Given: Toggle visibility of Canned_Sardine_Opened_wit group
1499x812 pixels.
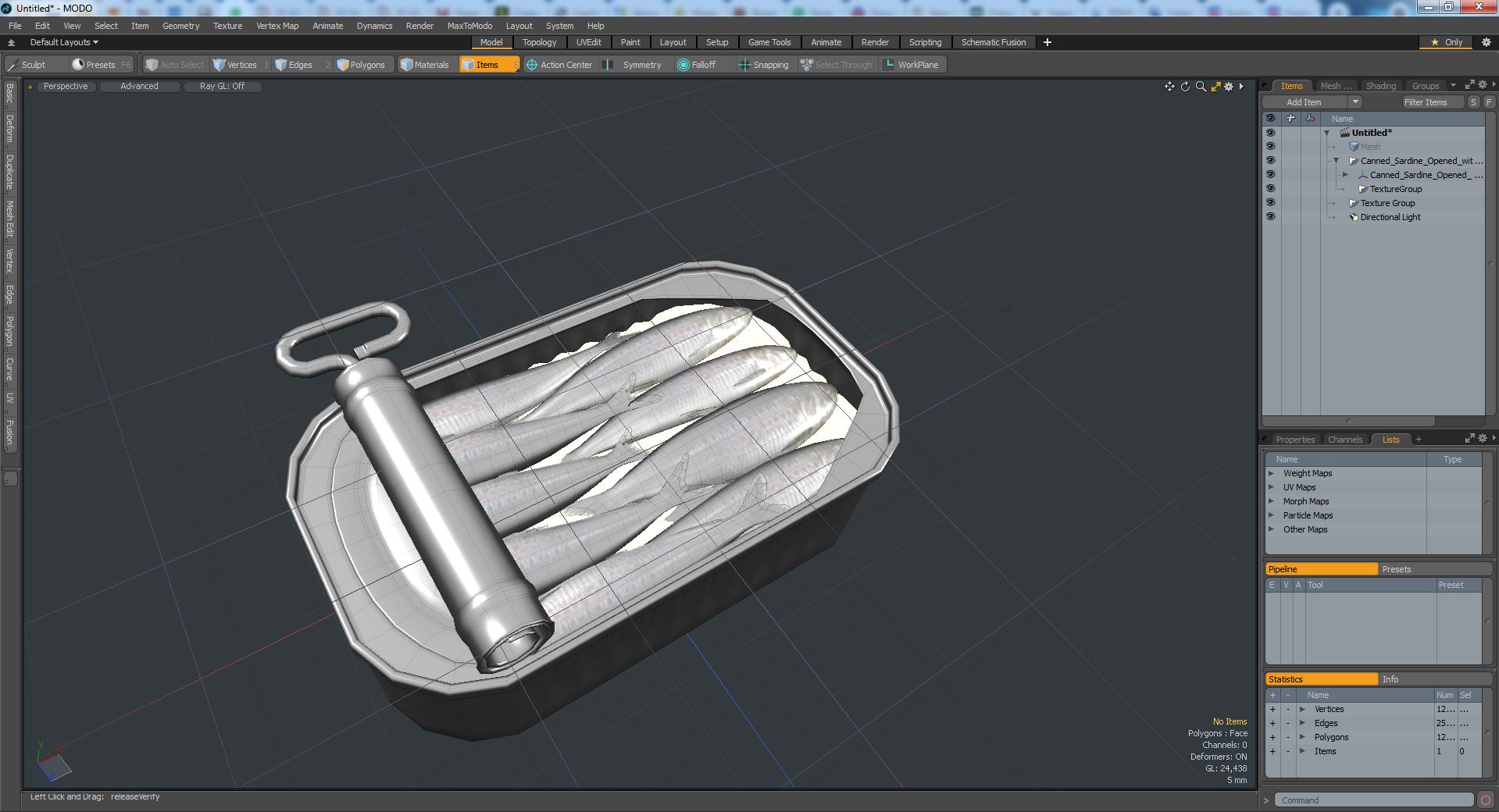Looking at the screenshot, I should [1270, 161].
